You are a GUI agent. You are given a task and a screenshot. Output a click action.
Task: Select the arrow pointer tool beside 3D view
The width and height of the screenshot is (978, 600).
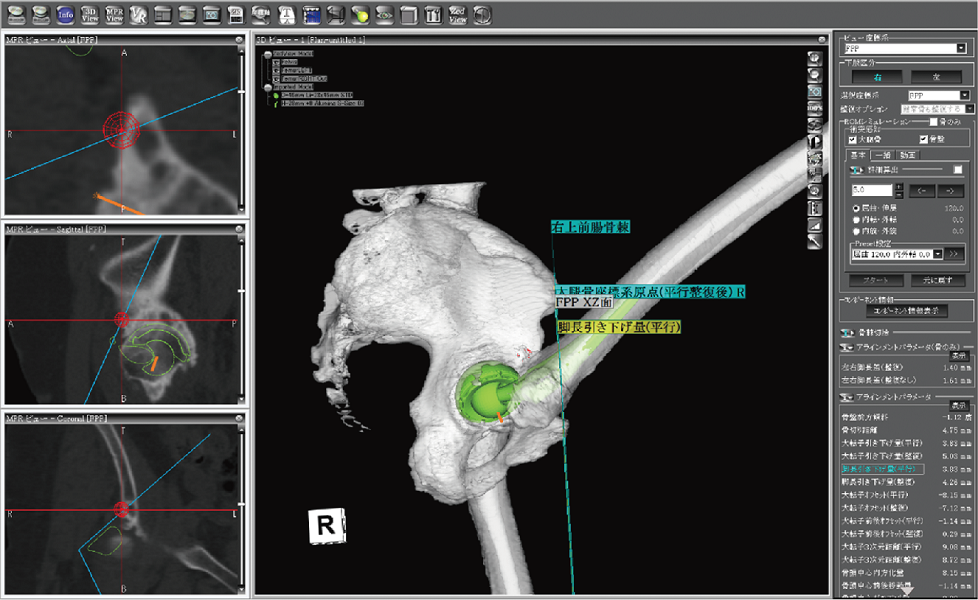pos(815,241)
